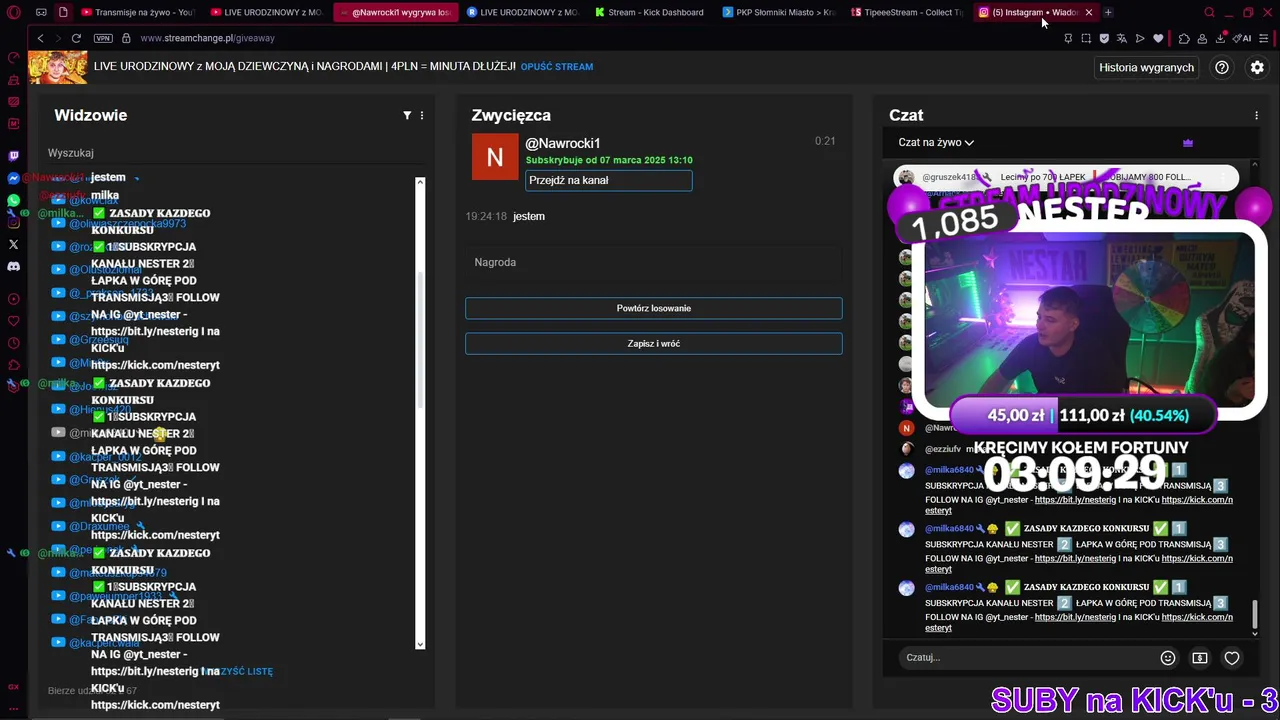
Task: Open the Easy setup menu icon
Action: tap(1265, 38)
